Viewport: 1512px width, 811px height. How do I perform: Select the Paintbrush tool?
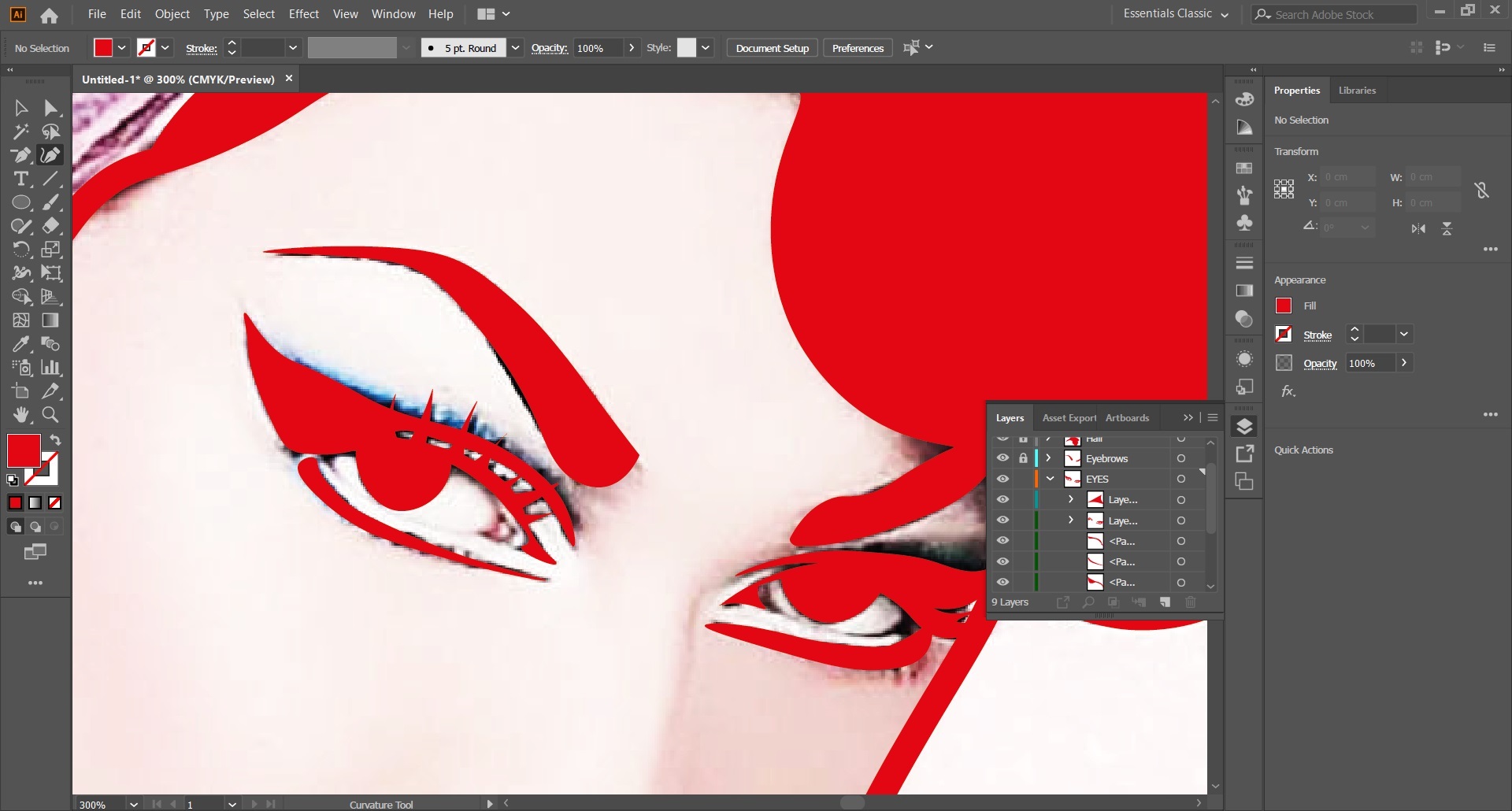click(x=51, y=202)
